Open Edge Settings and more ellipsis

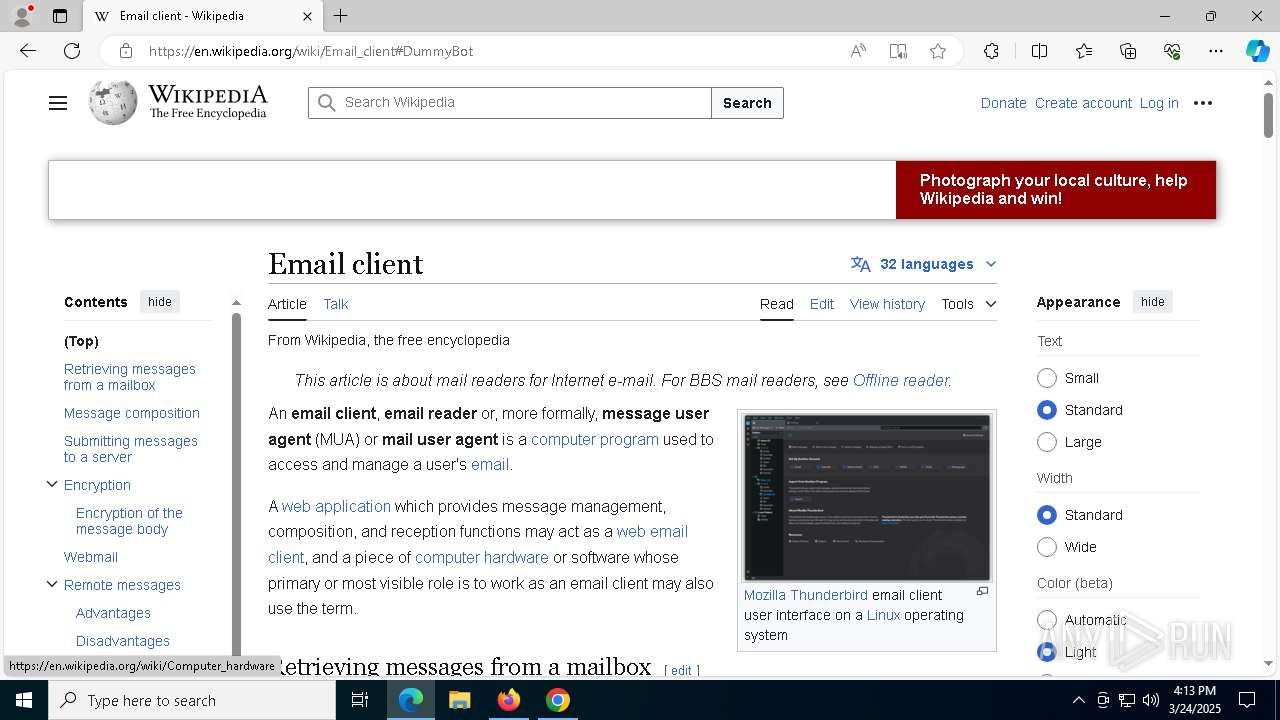1216,51
